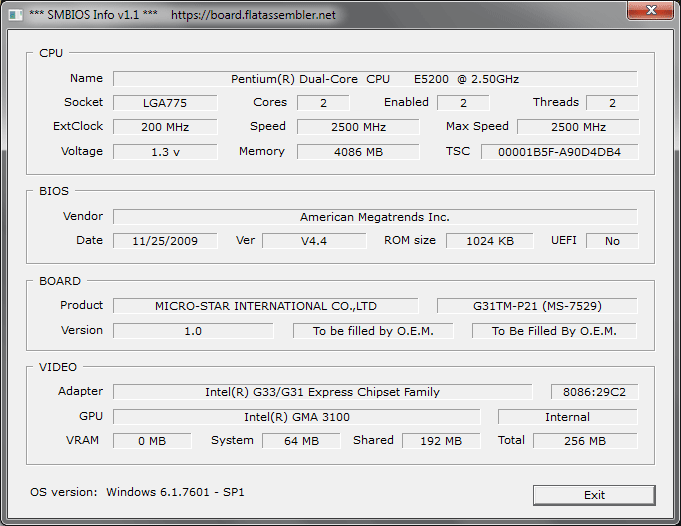Select the BIOS Date field 11/25/2009
The height and width of the screenshot is (526, 681).
[x=165, y=241]
